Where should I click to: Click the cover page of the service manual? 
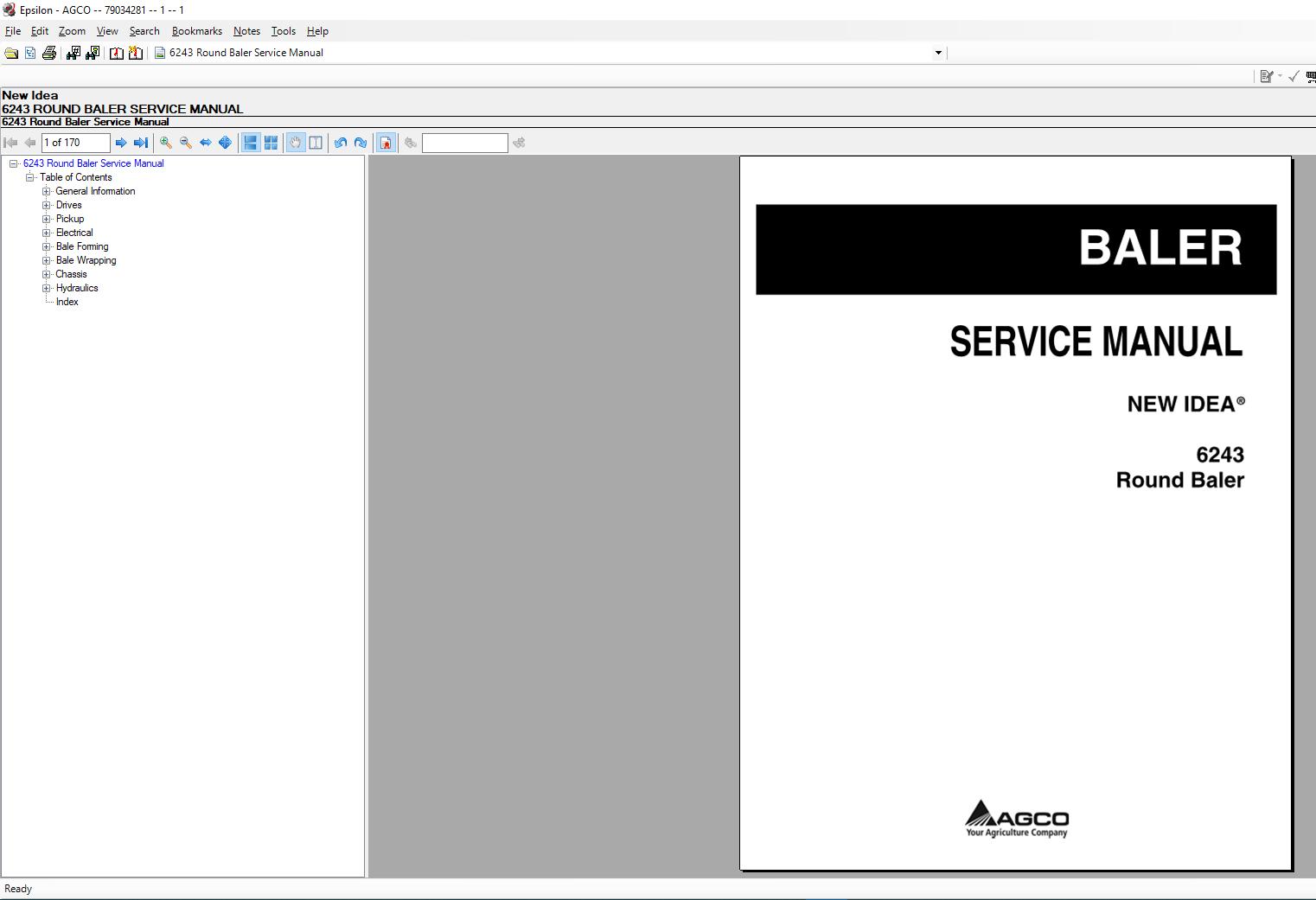(x=1015, y=514)
